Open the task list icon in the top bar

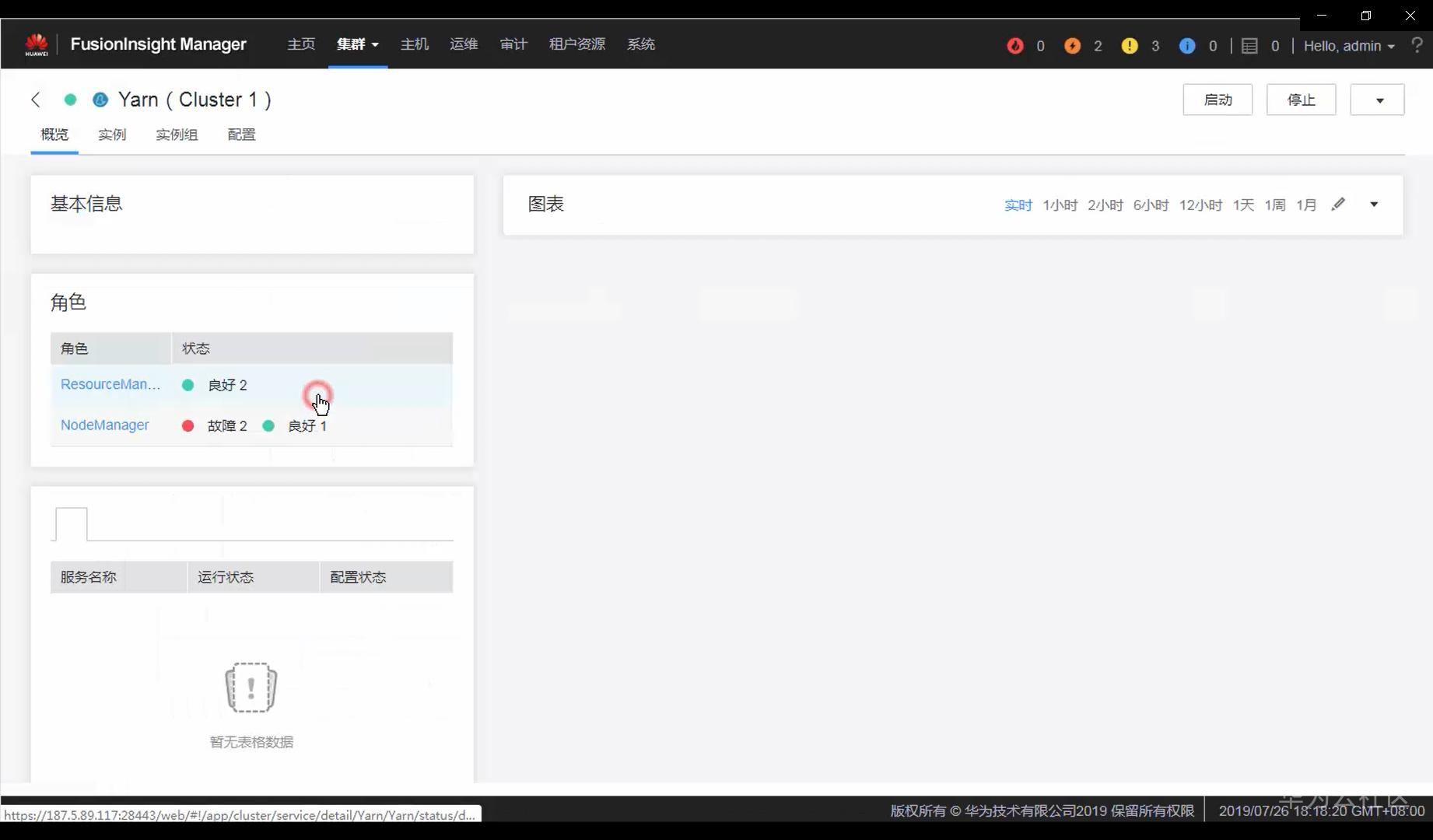(x=1250, y=45)
